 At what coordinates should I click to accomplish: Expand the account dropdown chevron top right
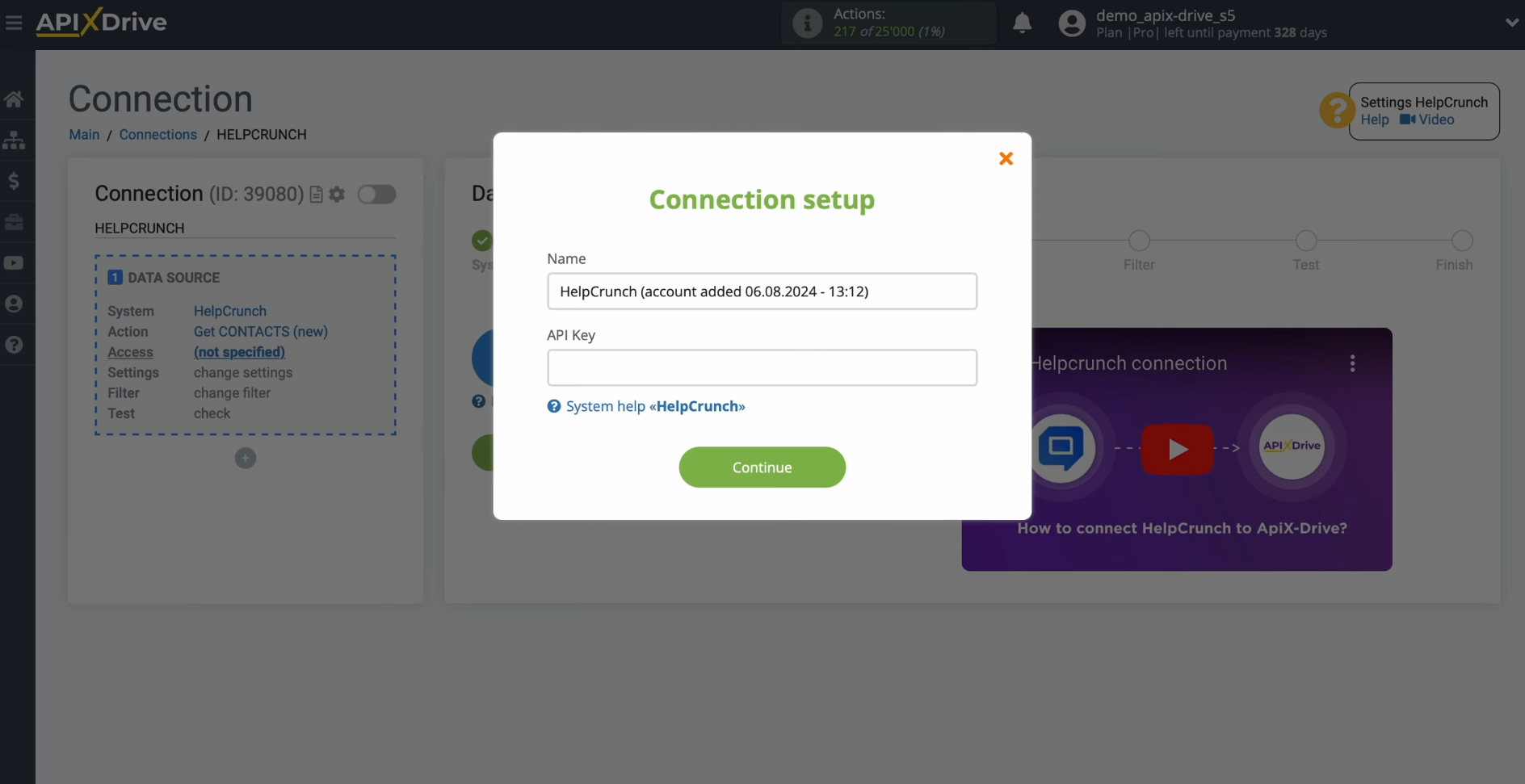point(1512,22)
